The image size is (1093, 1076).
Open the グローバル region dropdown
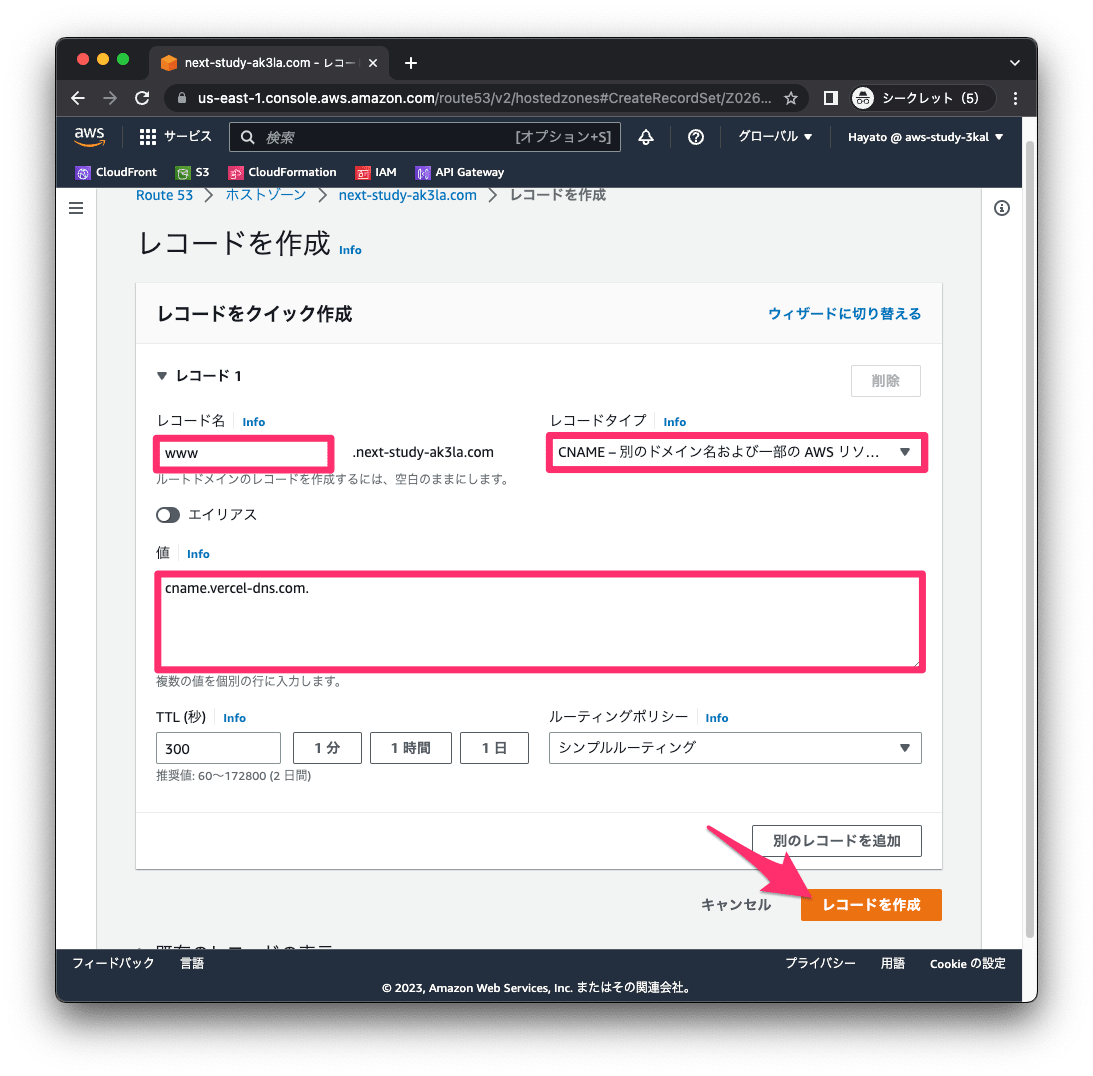pos(775,137)
